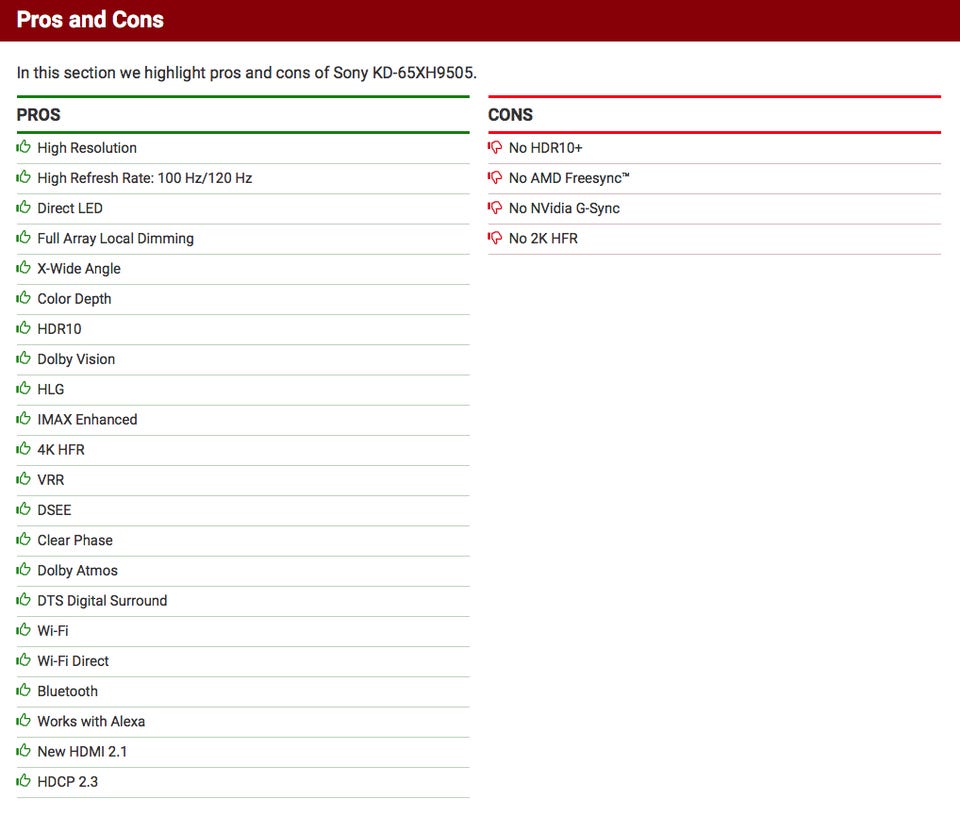This screenshot has width=960, height=816.
Task: Select the Works with Alexa item
Action: 243,721
